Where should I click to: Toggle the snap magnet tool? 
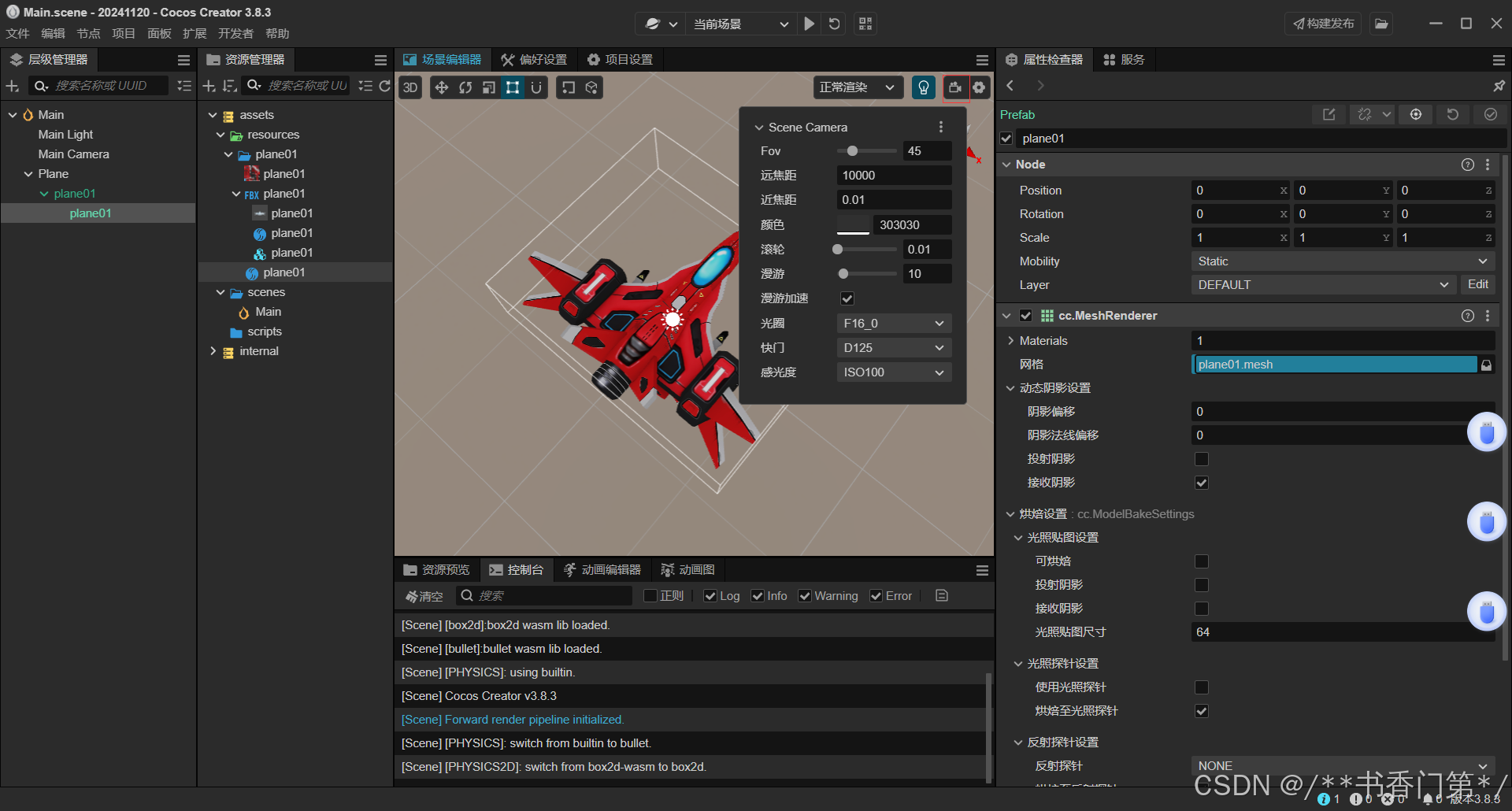coord(536,87)
